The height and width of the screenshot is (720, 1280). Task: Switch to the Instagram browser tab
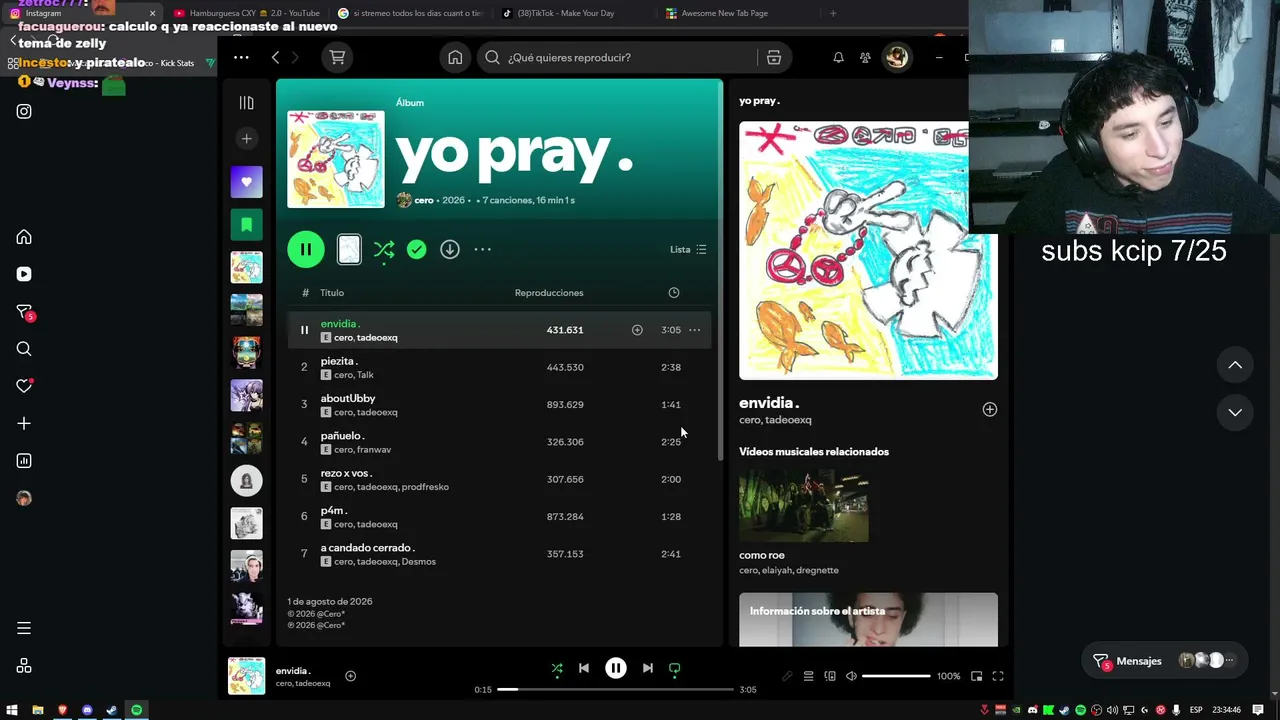coord(80,13)
